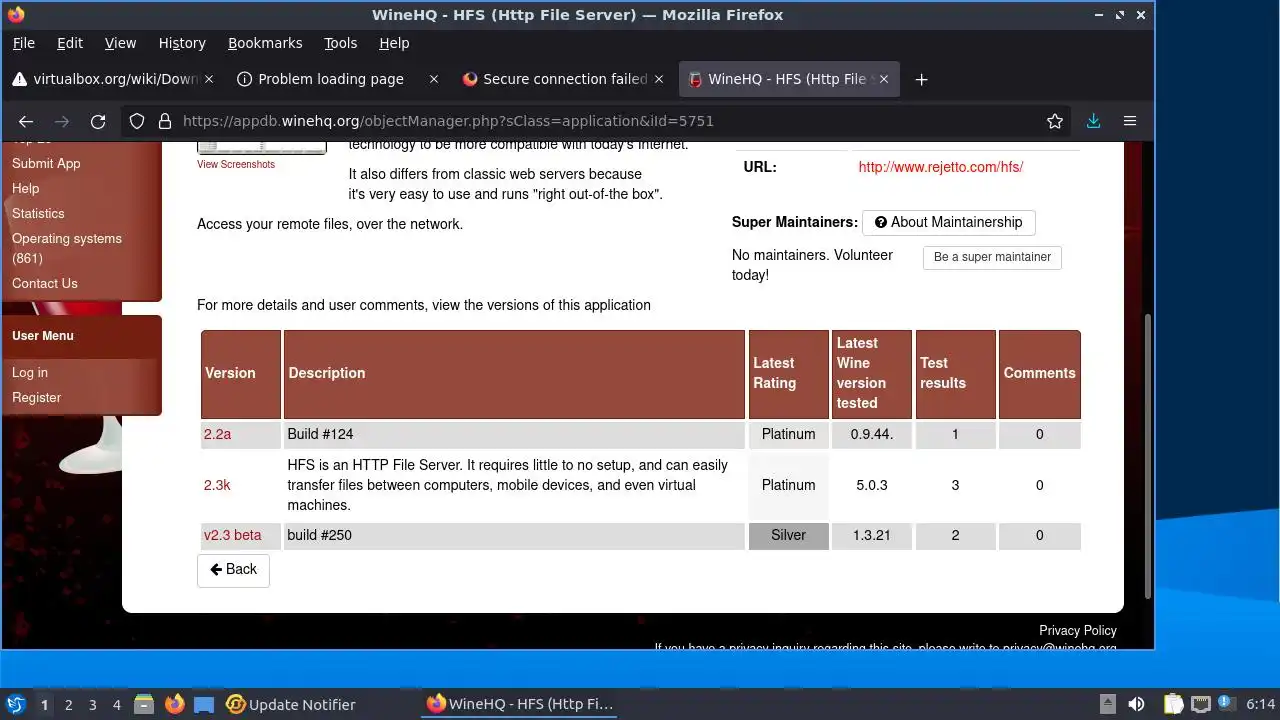1280x720 pixels.
Task: Open the clipboard tray icon
Action: 1173,704
